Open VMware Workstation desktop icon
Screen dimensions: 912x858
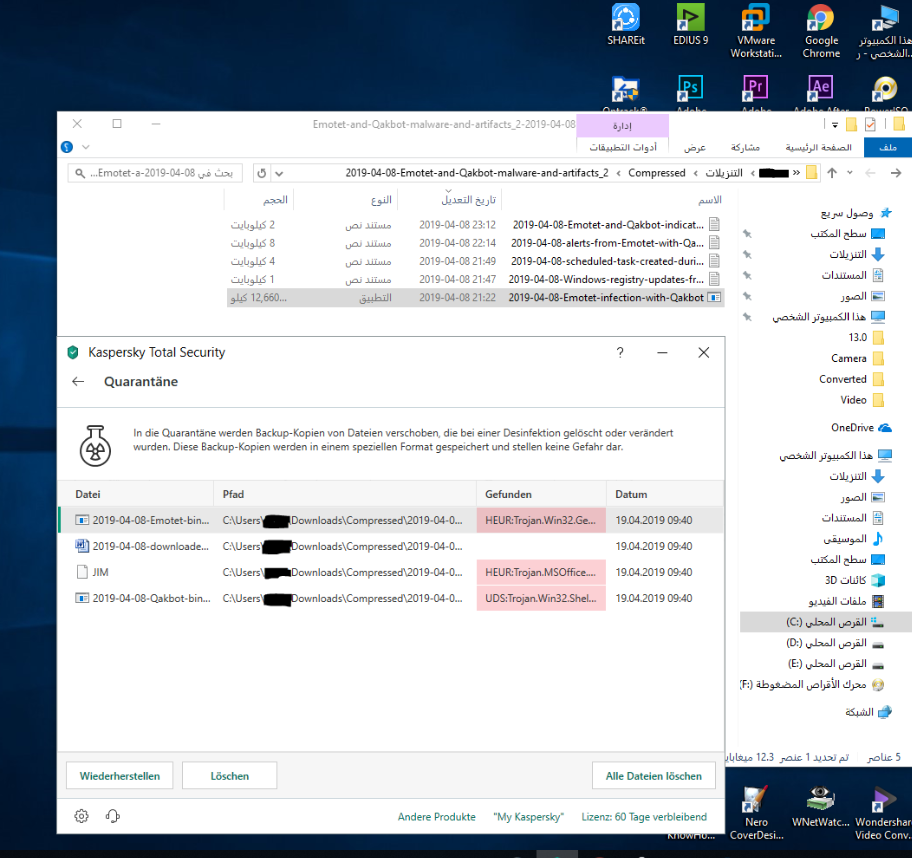(756, 30)
